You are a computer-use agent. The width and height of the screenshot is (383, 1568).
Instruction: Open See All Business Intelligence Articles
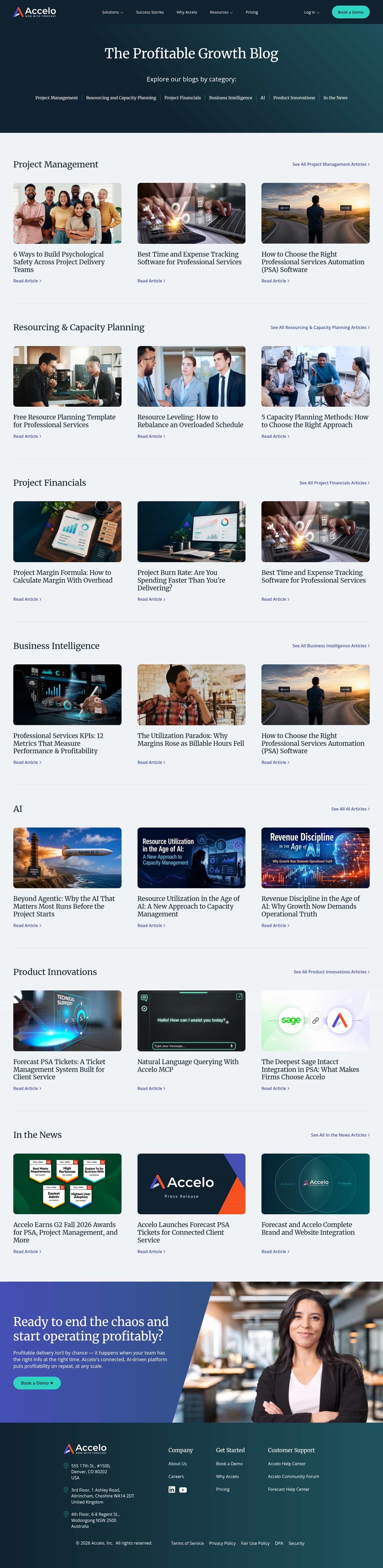click(331, 646)
